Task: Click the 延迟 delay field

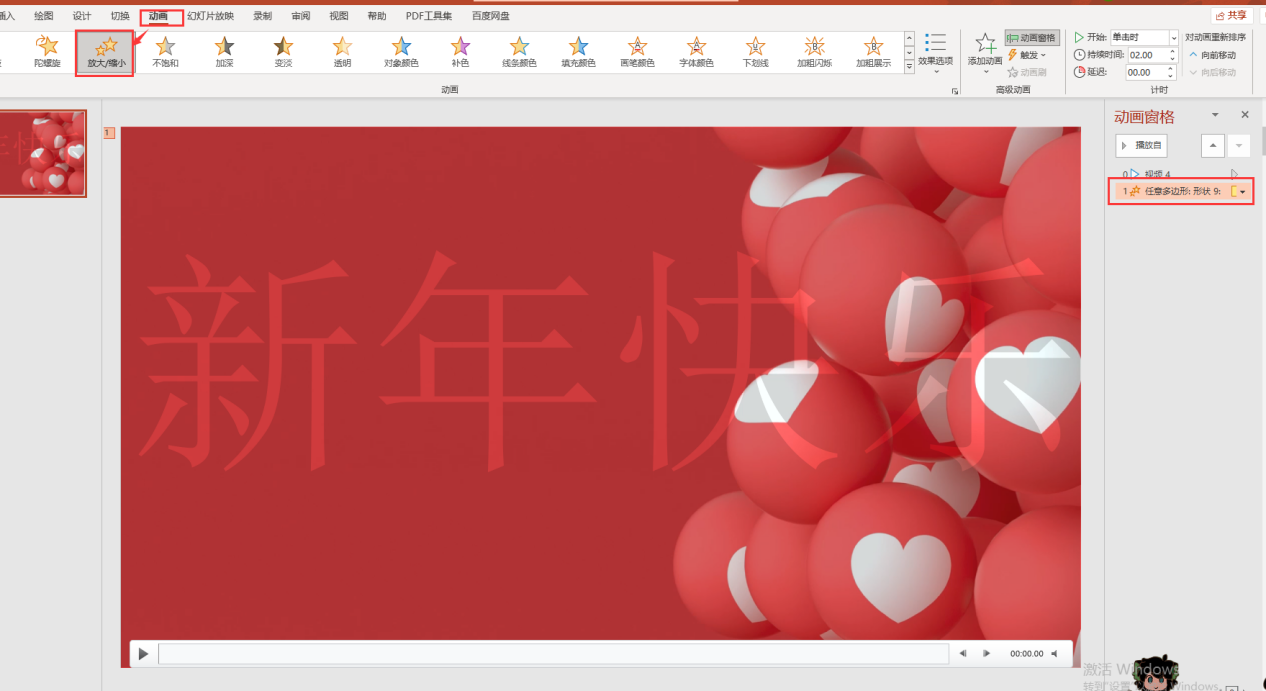Action: click(x=1145, y=72)
